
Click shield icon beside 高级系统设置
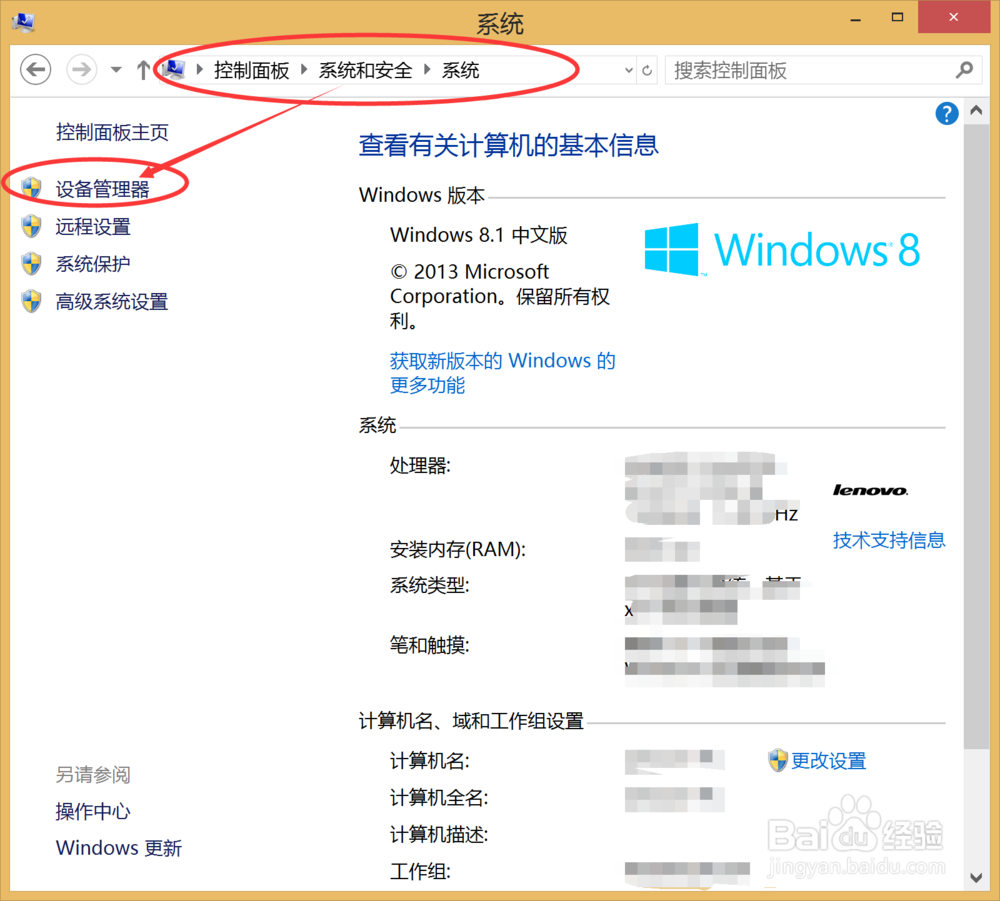coord(31,301)
